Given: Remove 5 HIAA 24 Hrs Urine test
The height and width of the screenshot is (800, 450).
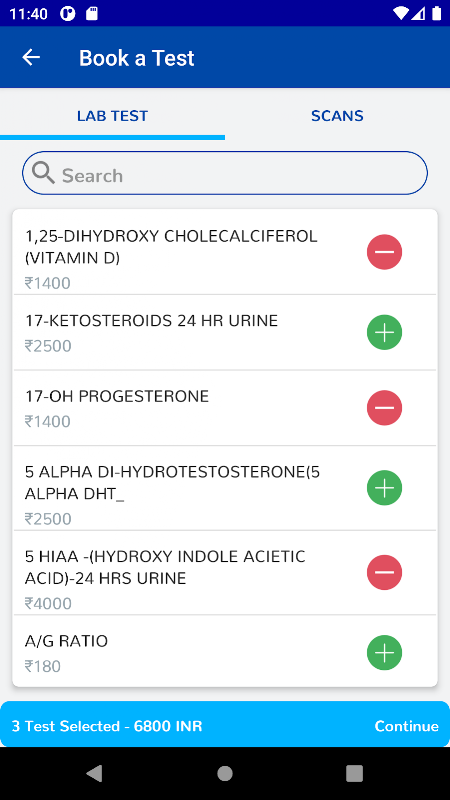Looking at the screenshot, I should tap(384, 572).
